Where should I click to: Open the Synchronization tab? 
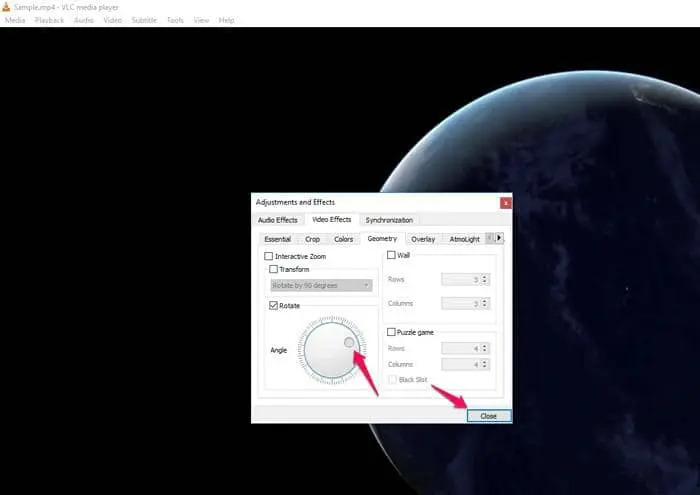pyautogui.click(x=388, y=220)
